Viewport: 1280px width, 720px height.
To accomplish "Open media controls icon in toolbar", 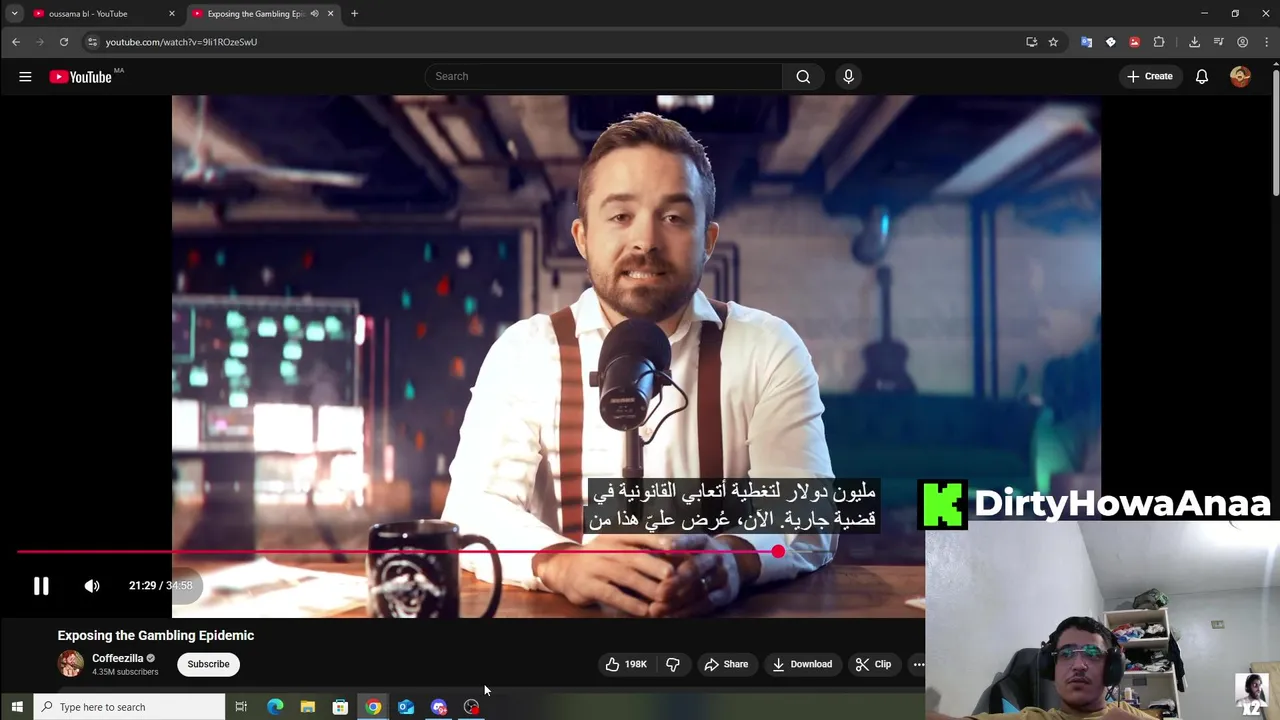I will click(1218, 42).
